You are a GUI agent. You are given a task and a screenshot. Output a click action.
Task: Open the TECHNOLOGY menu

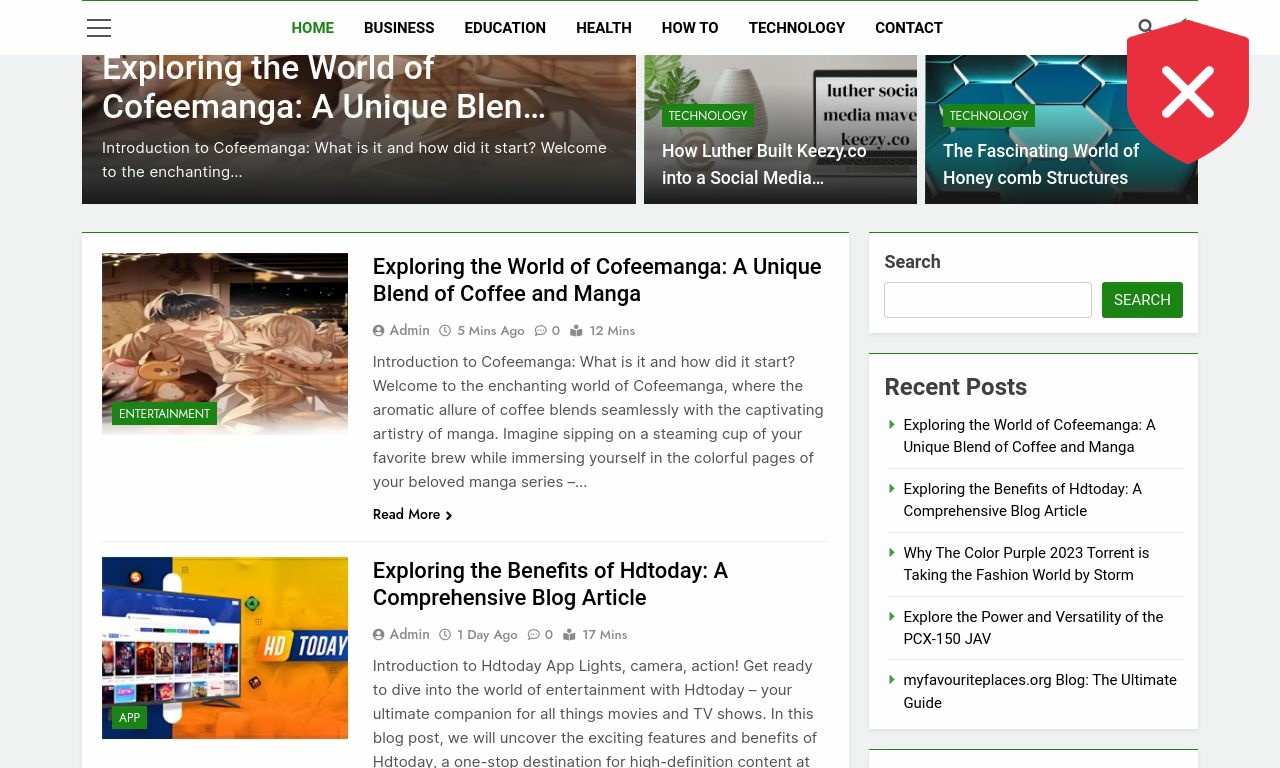pos(797,28)
